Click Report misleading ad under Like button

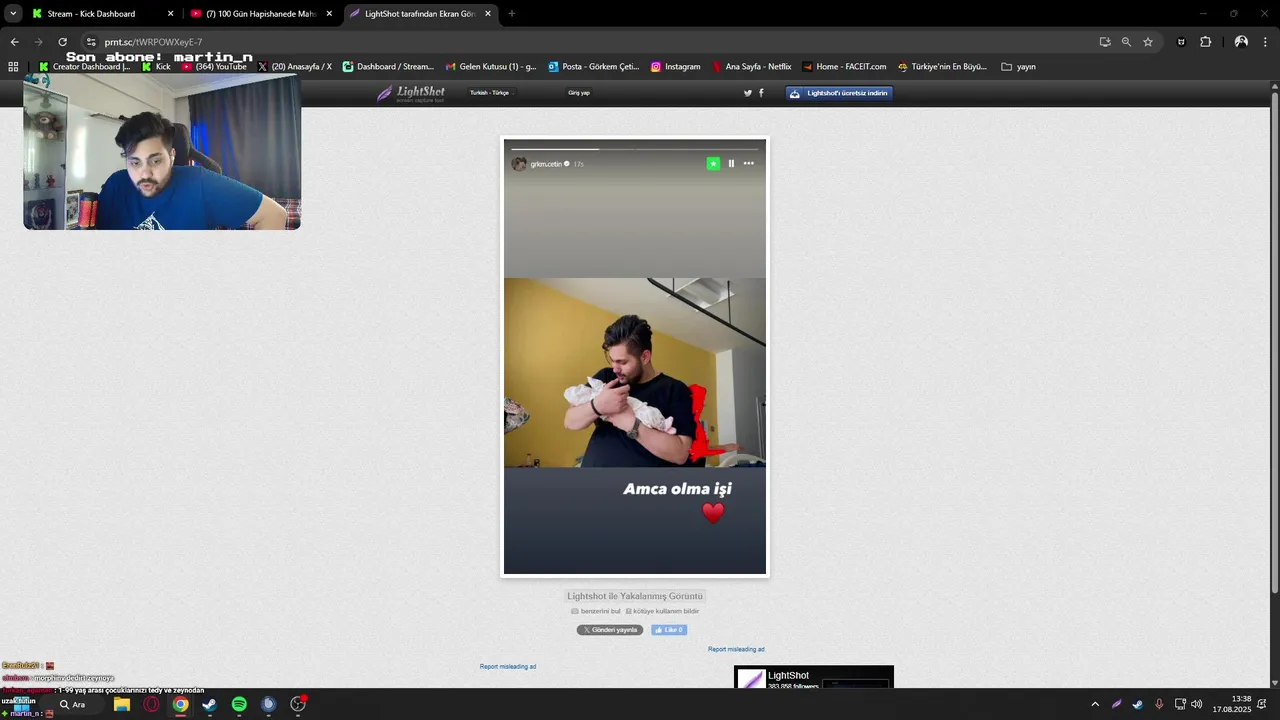pyautogui.click(x=508, y=666)
